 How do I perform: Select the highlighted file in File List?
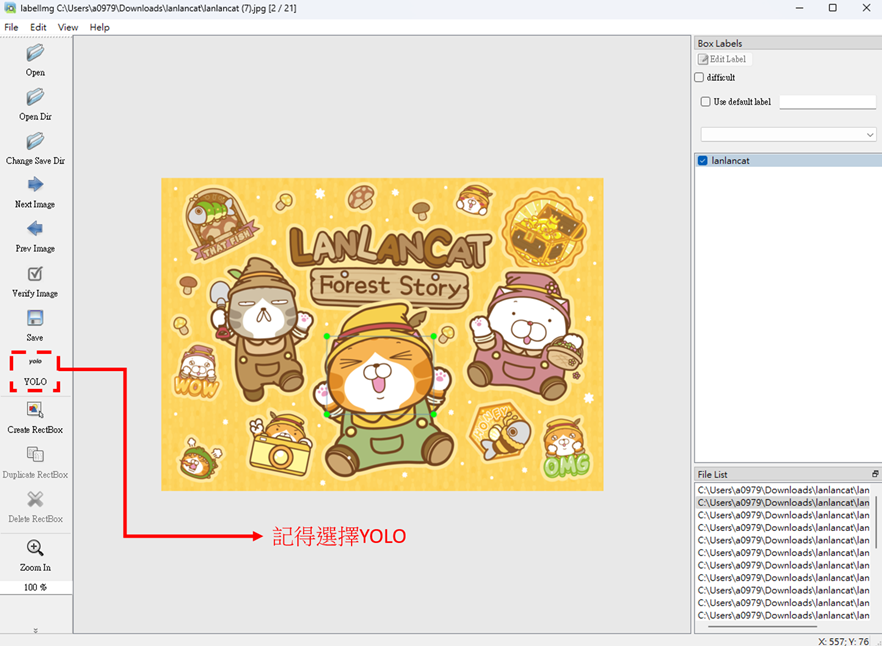coord(784,503)
